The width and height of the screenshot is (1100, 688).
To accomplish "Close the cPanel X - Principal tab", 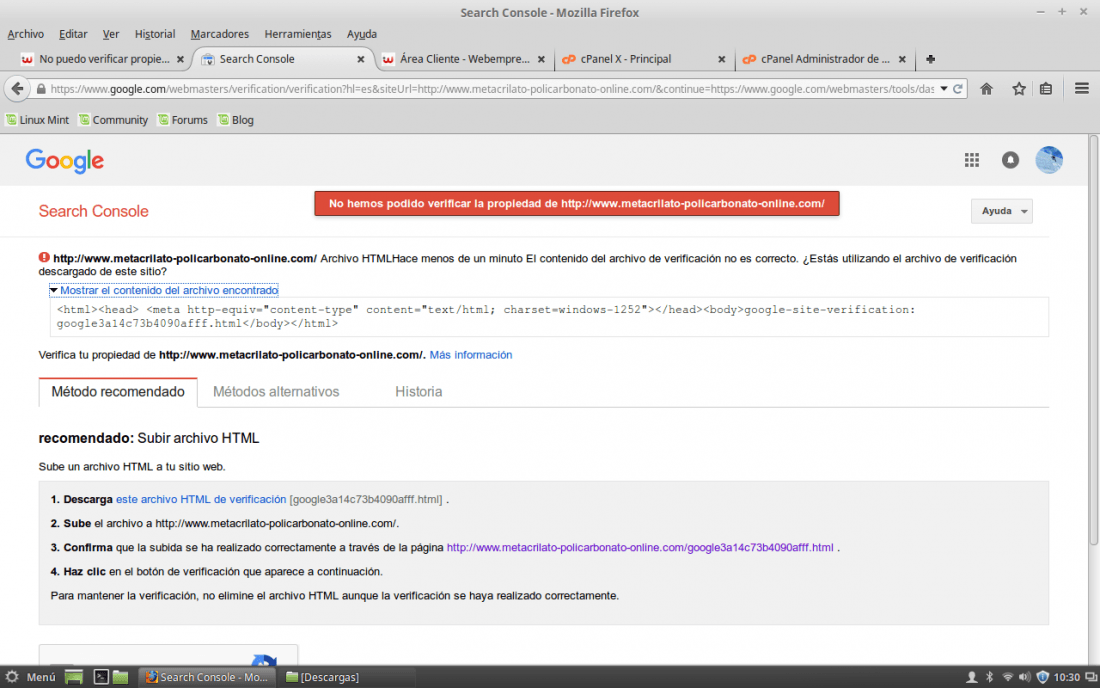I will click(721, 60).
